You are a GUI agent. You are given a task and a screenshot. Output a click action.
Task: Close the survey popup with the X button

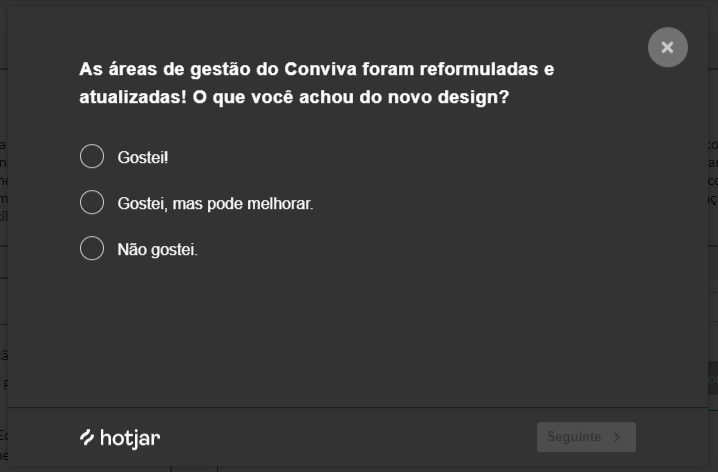click(x=667, y=47)
